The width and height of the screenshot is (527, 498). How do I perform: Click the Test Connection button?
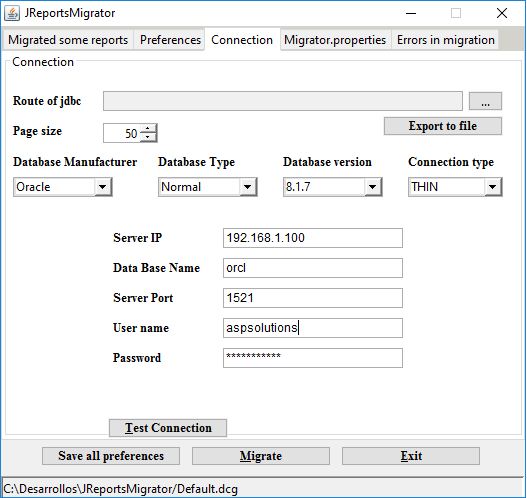click(x=168, y=428)
